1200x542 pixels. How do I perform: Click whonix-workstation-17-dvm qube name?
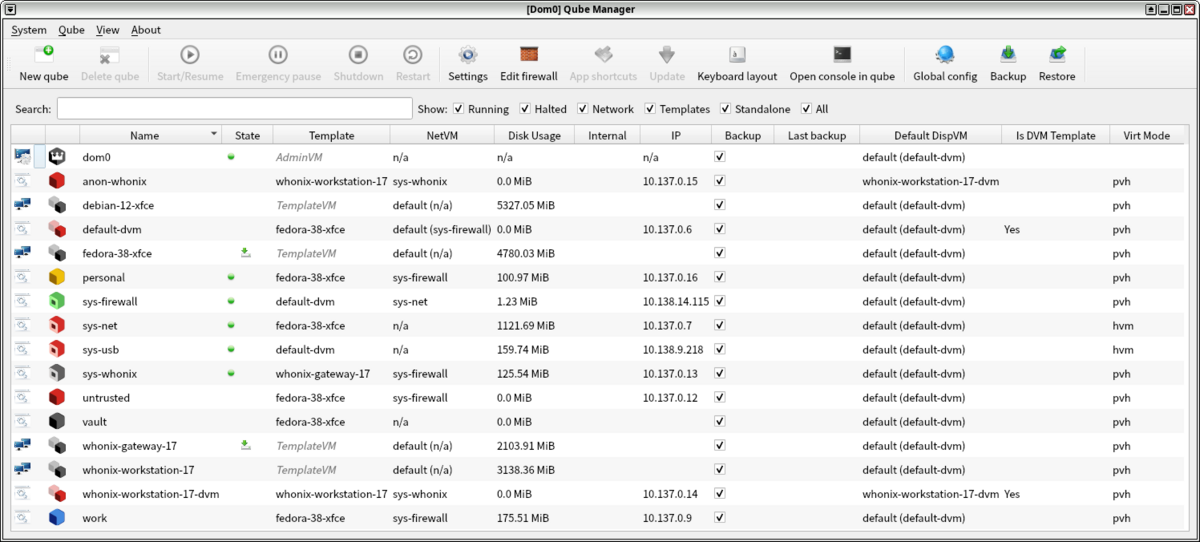point(151,493)
